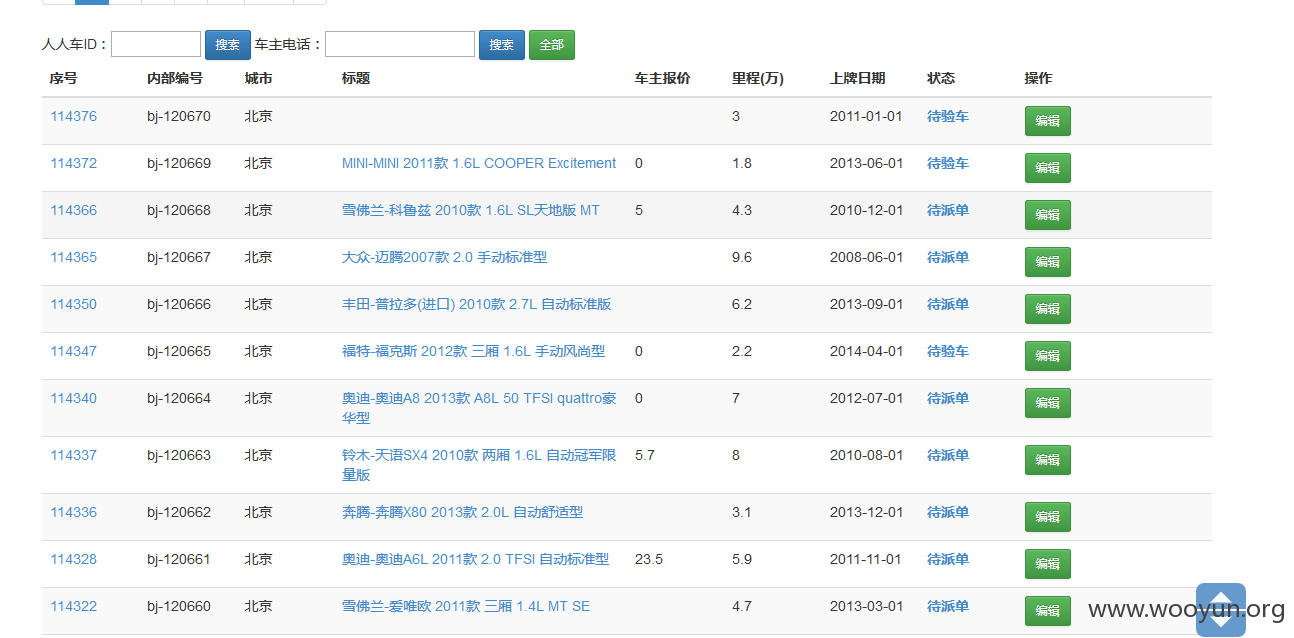Viewport: 1294px width, 638px height.
Task: Click 待派单 status in row 114322
Action: [948, 606]
